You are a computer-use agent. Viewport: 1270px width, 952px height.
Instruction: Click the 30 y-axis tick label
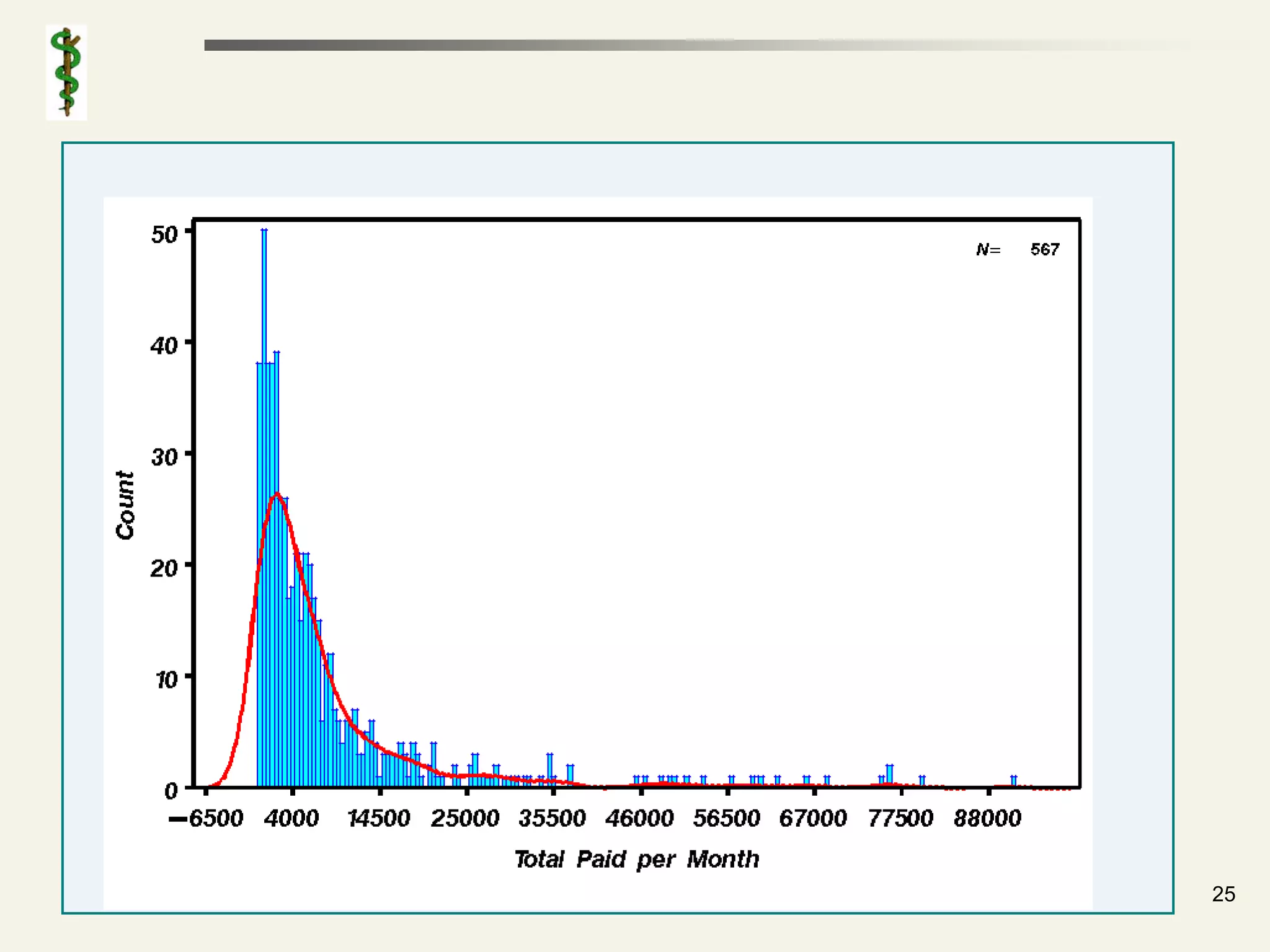[164, 457]
